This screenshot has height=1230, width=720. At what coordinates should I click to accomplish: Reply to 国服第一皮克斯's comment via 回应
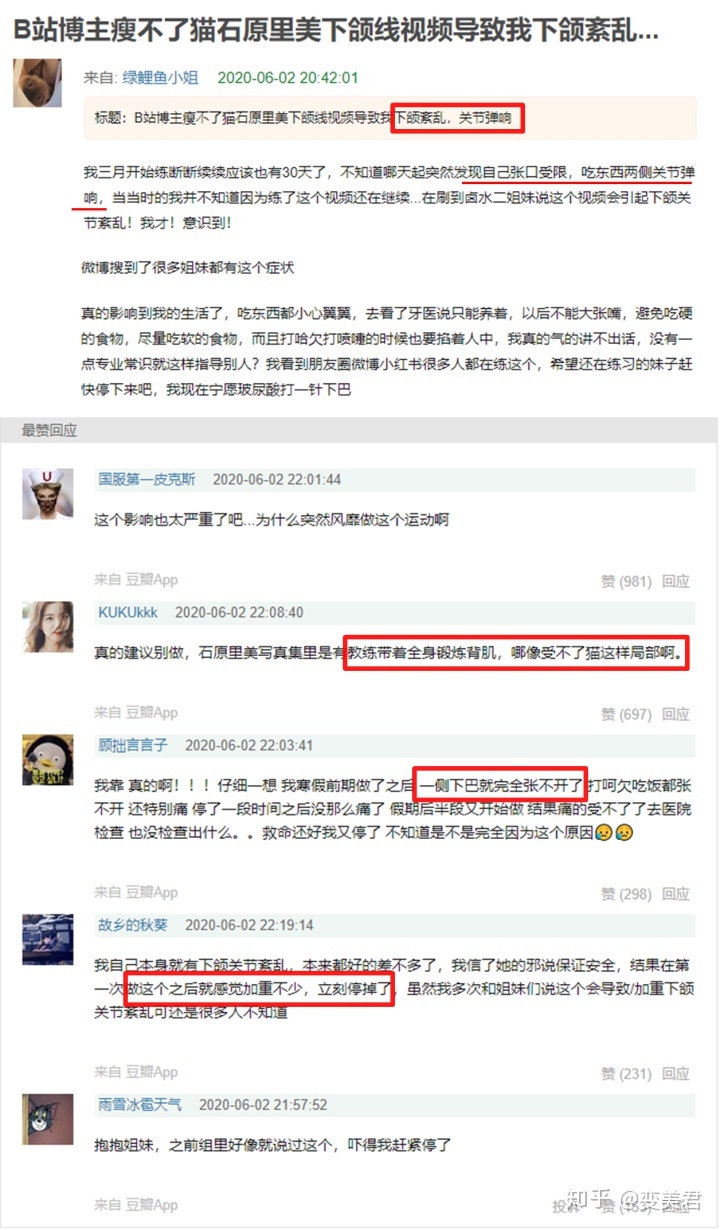[x=676, y=580]
